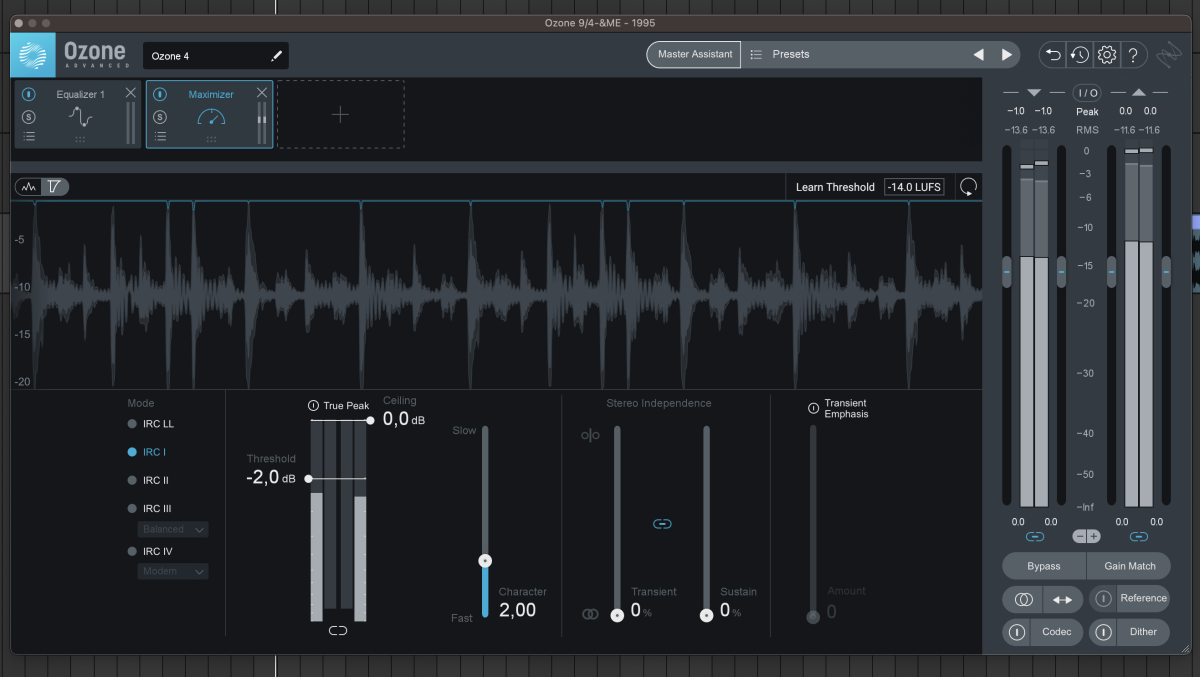Click the Ceiling 0,0 dB value

coord(404,419)
